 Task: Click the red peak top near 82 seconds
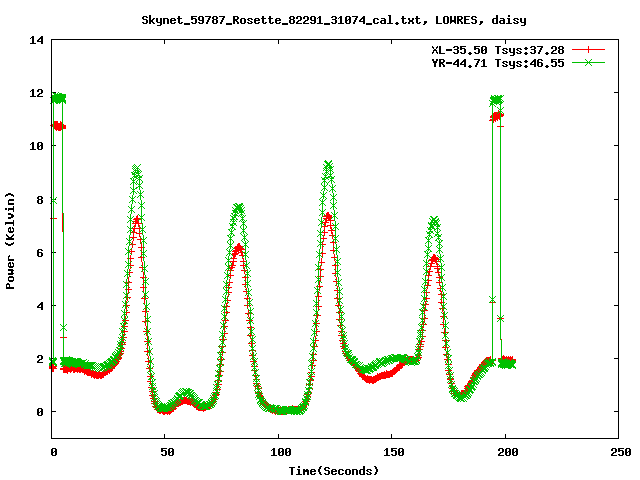point(238,247)
